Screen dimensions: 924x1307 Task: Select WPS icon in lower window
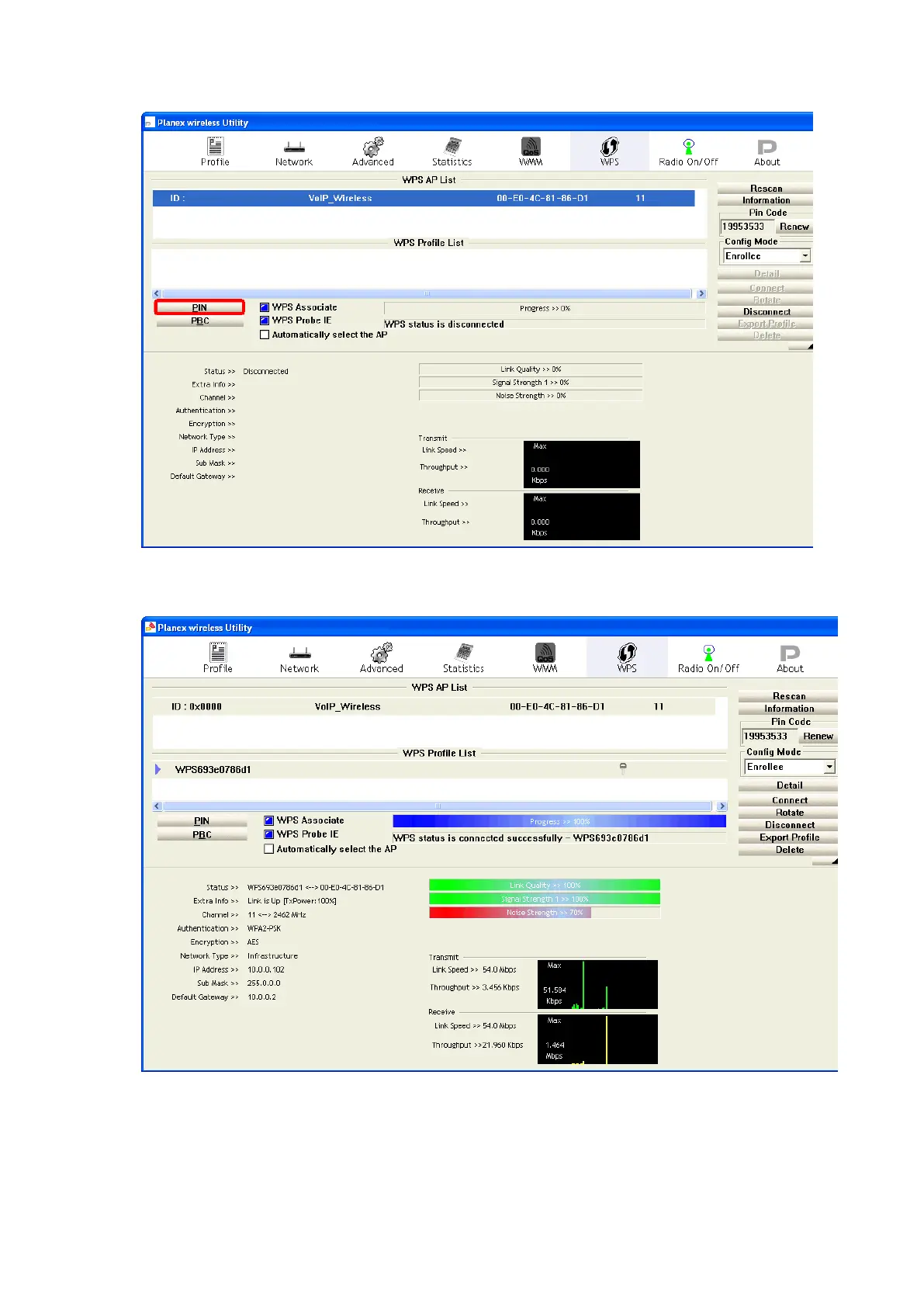click(627, 652)
